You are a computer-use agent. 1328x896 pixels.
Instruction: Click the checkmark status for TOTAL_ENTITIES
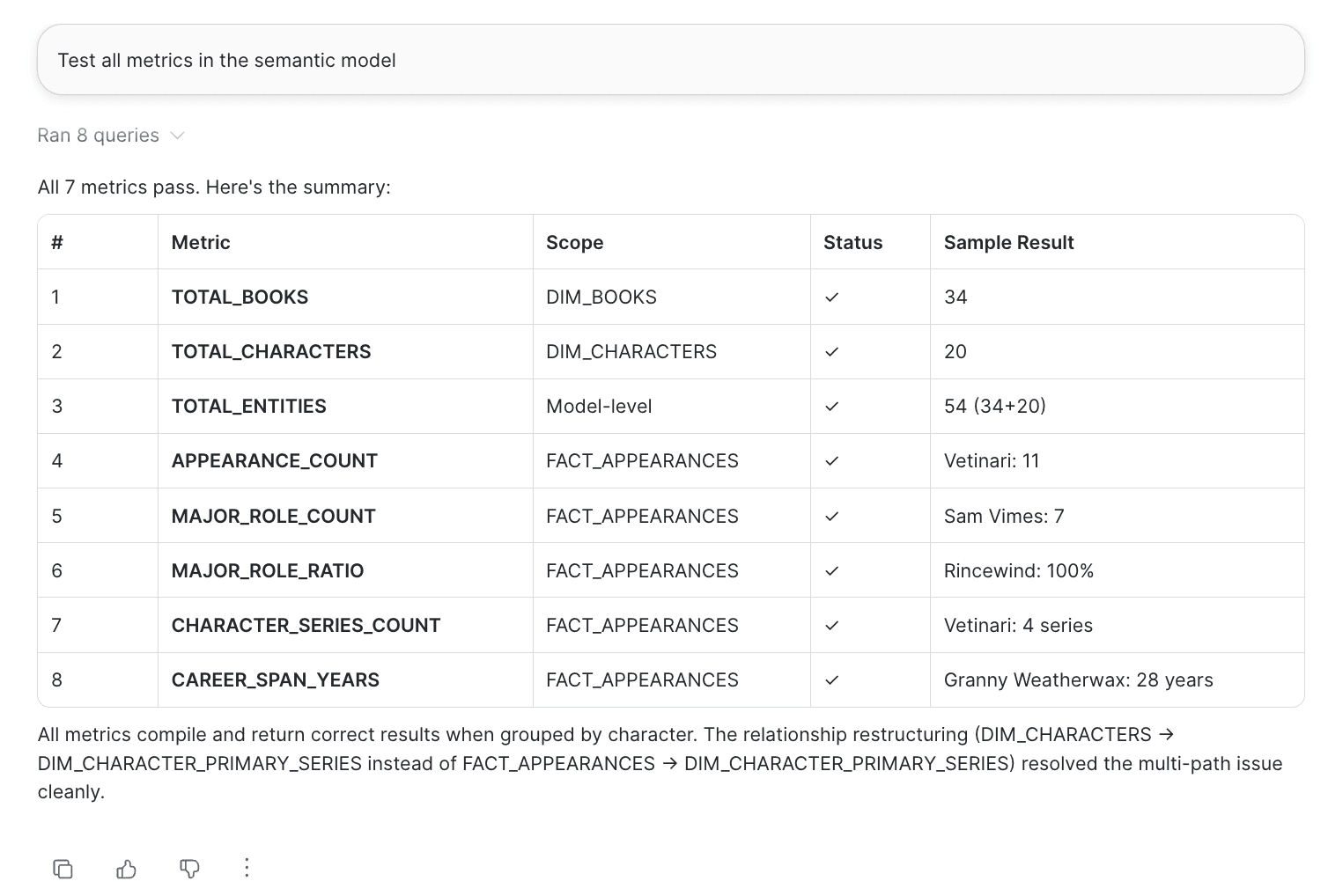(x=831, y=407)
